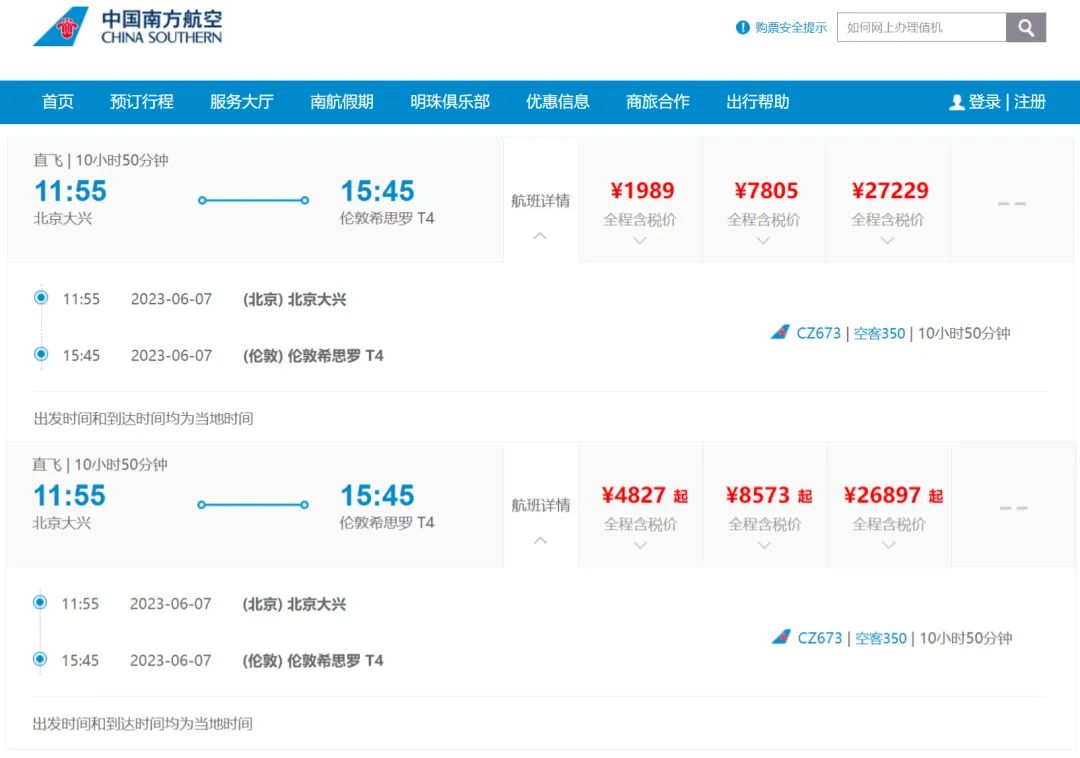Focus the 如何网上办理值机 search field
This screenshot has width=1080, height=758.
920,28
